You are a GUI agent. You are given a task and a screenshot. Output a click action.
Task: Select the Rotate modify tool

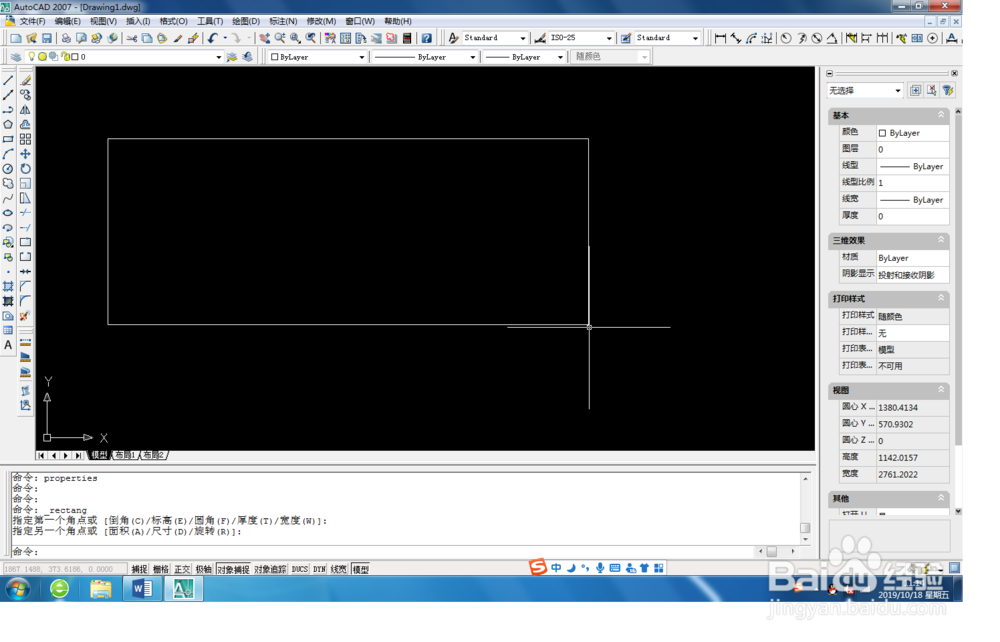click(26, 169)
